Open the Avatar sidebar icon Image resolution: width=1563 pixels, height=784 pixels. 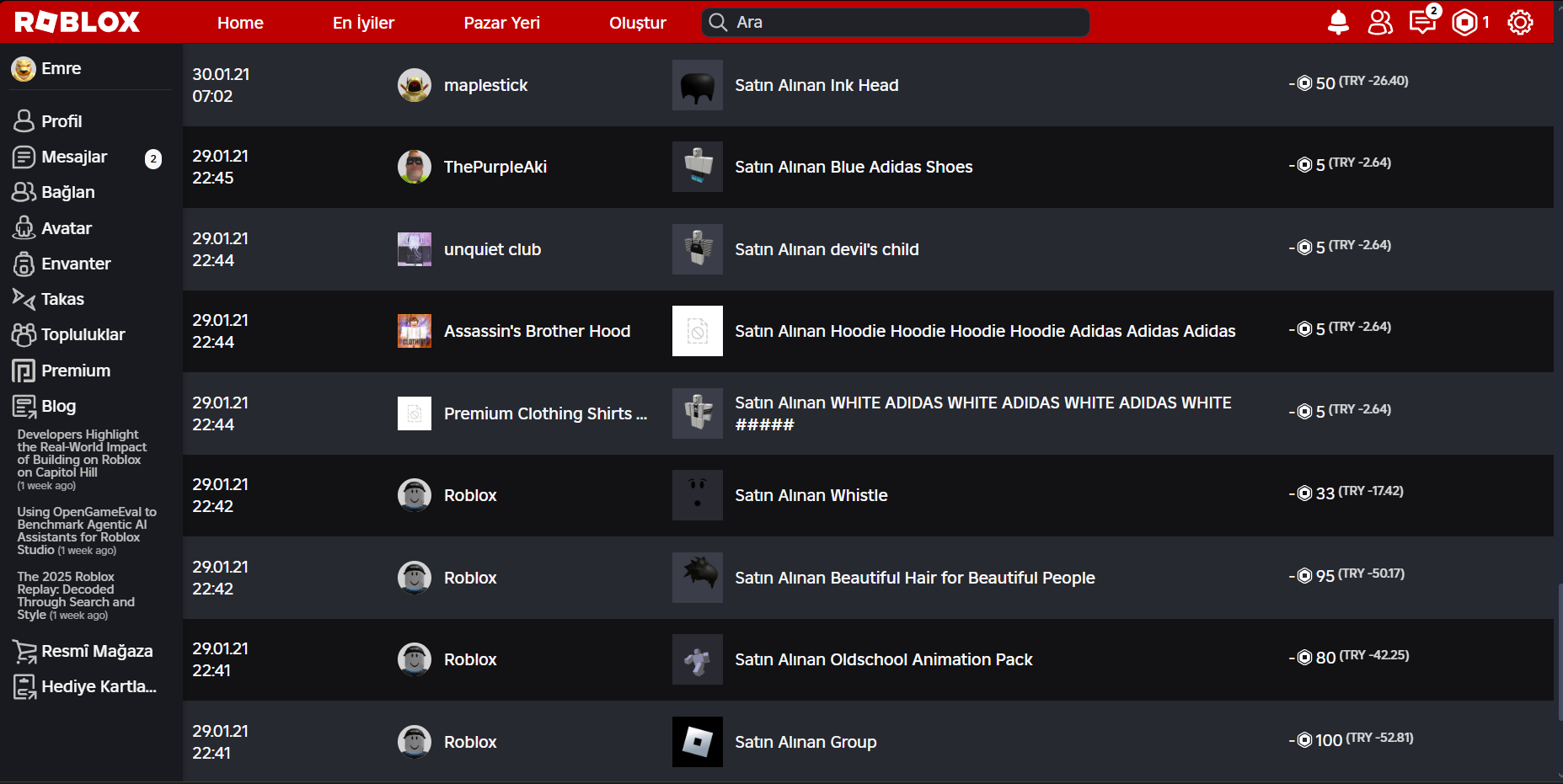24,228
